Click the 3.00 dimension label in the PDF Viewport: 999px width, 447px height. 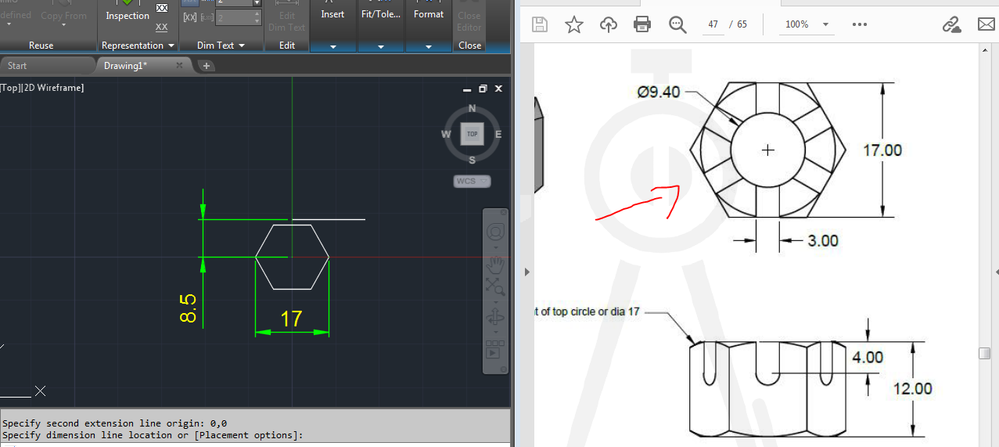click(823, 241)
